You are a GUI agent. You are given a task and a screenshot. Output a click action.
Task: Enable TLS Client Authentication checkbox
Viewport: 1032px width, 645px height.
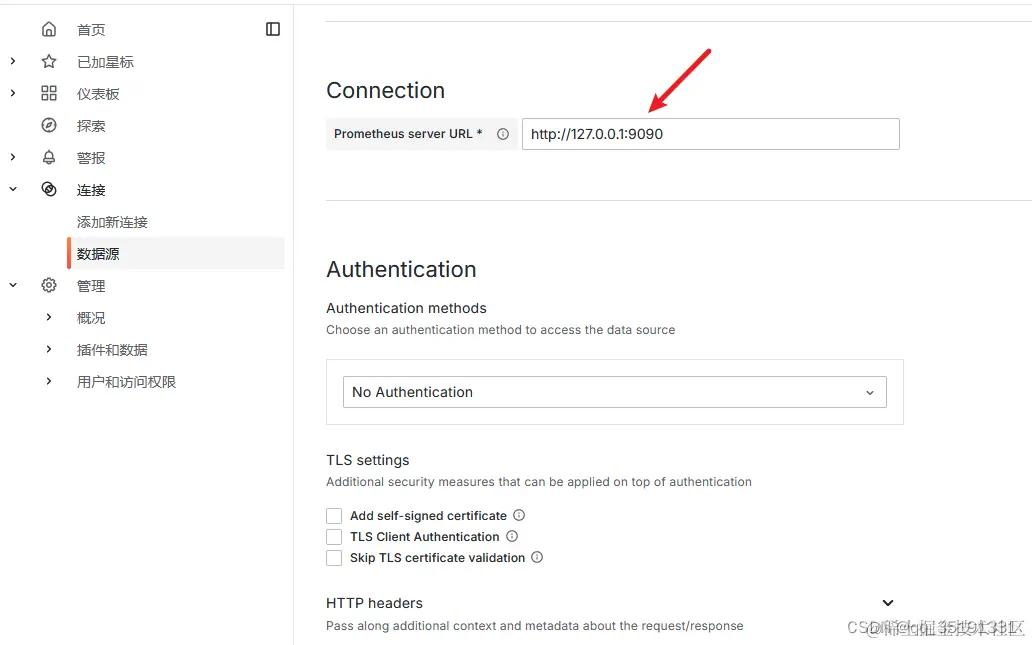tap(334, 536)
